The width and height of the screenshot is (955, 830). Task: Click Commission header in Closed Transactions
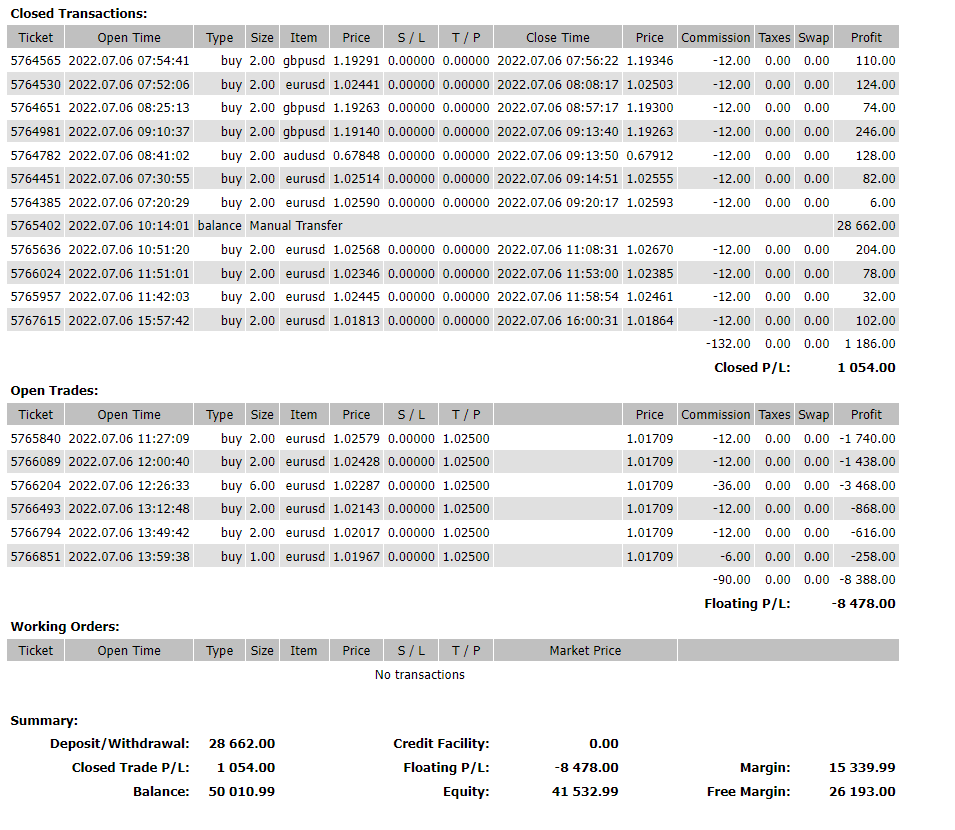pos(716,37)
